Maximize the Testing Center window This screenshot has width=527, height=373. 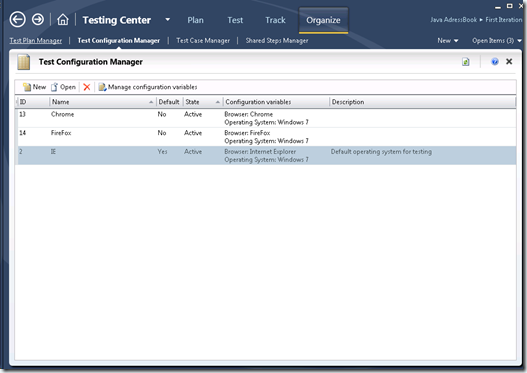point(510,6)
